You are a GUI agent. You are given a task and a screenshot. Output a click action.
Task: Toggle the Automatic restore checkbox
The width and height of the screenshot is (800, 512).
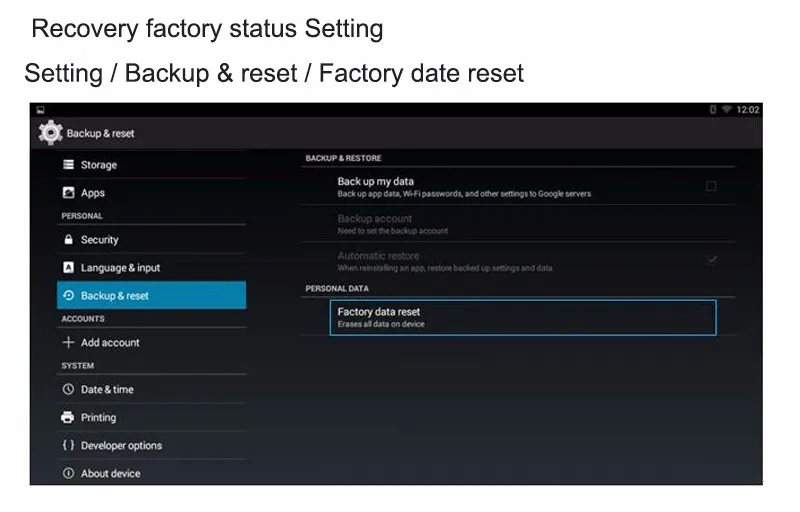coord(711,260)
